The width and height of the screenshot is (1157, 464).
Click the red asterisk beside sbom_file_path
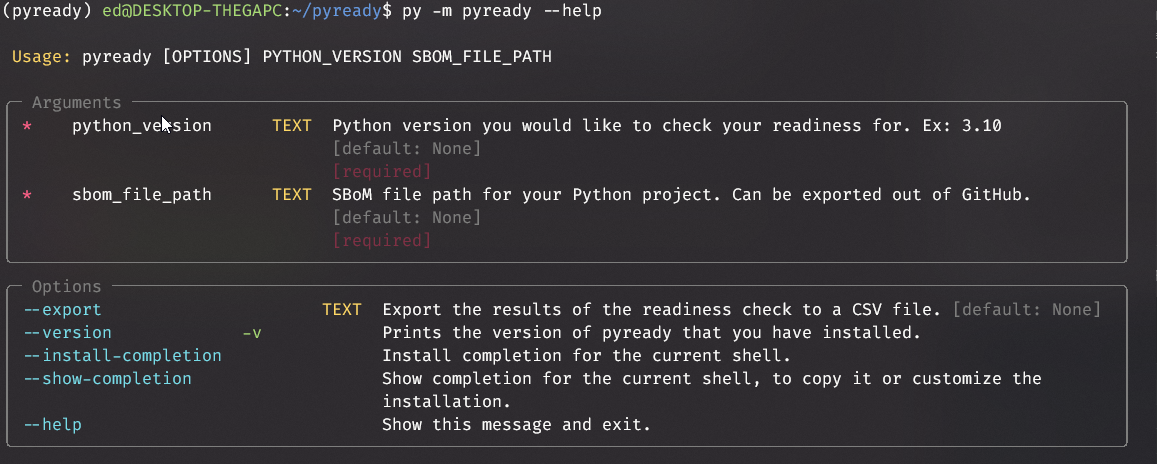click(27, 195)
